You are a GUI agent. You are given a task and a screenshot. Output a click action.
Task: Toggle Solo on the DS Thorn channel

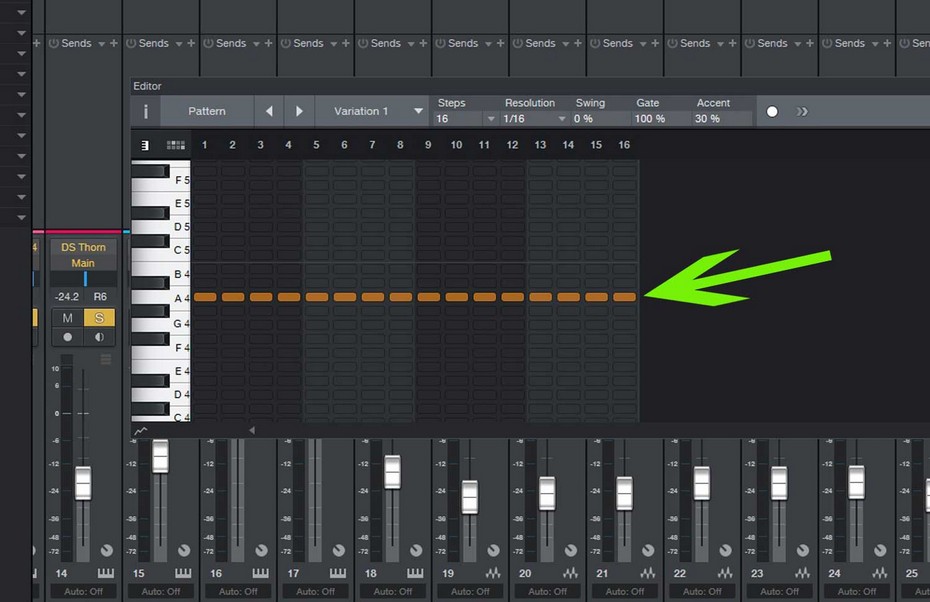click(99, 318)
